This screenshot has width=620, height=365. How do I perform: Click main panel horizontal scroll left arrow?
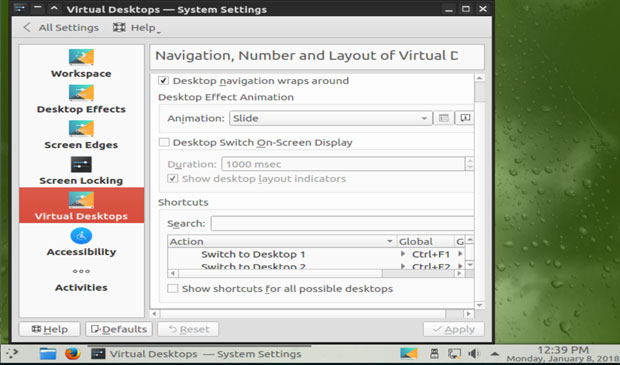click(x=155, y=314)
